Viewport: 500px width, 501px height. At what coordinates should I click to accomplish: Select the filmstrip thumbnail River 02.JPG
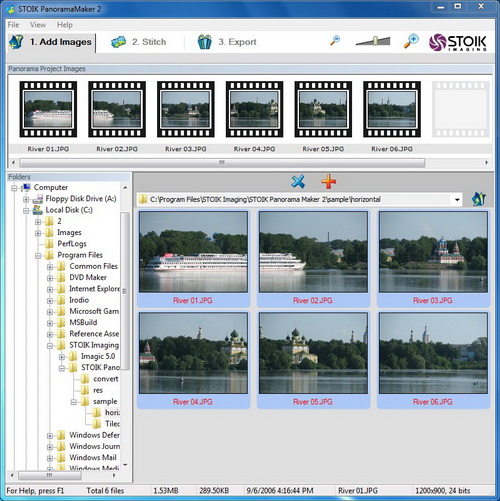point(117,109)
